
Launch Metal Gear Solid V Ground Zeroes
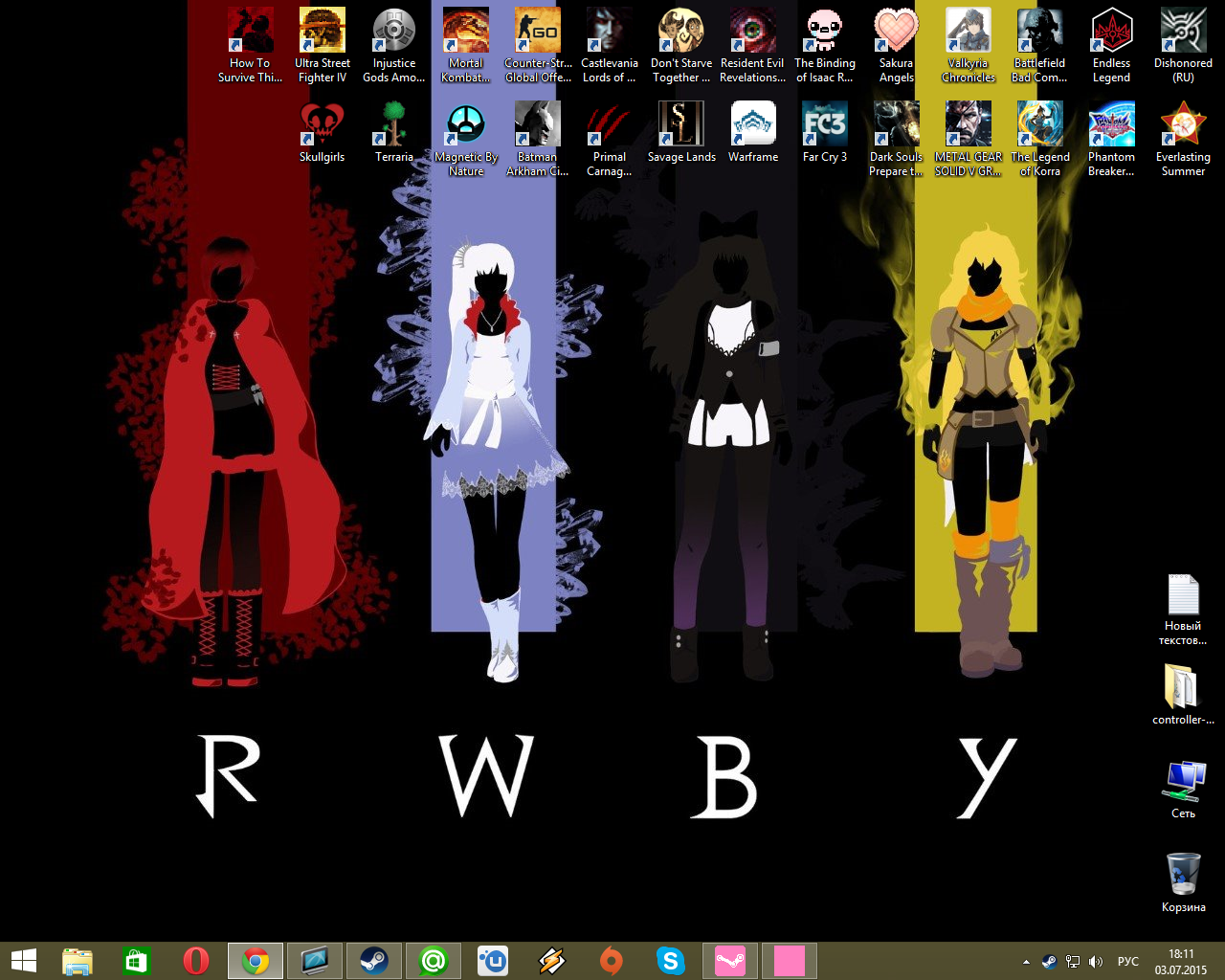tap(969, 140)
